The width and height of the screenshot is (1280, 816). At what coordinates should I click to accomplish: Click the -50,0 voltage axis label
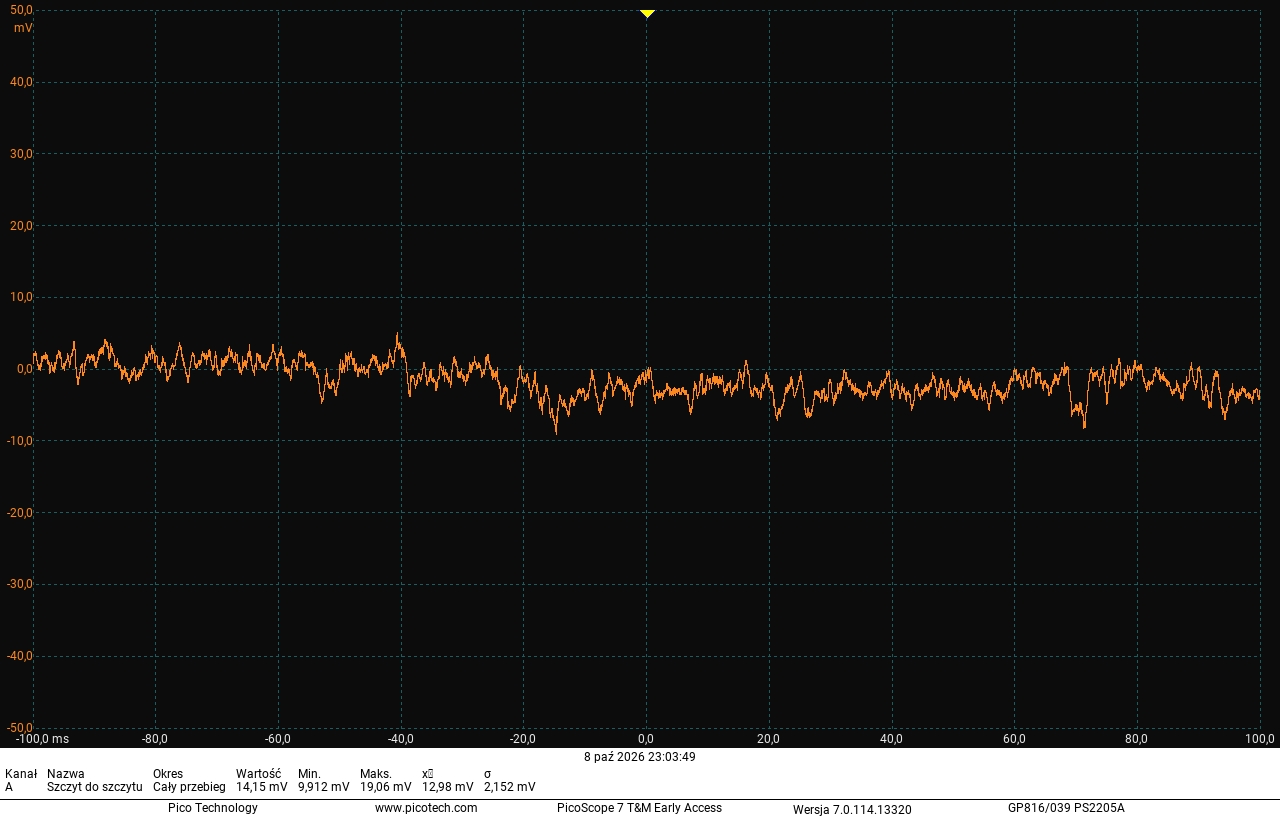pos(20,727)
